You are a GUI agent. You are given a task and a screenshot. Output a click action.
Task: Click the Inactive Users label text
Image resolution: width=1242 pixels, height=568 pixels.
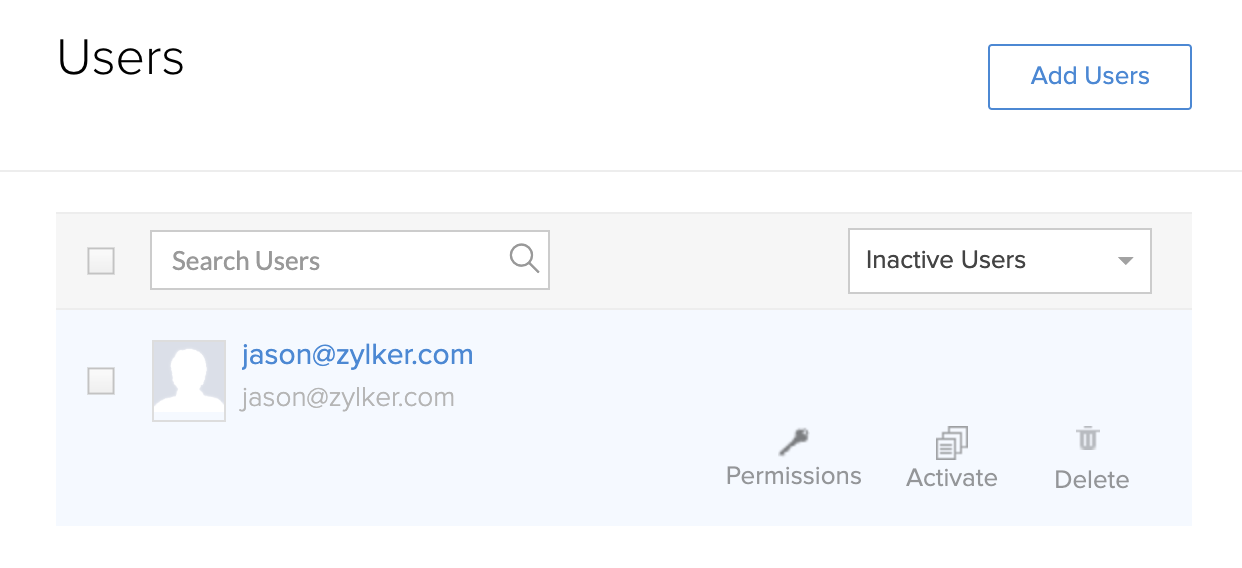[x=946, y=261]
